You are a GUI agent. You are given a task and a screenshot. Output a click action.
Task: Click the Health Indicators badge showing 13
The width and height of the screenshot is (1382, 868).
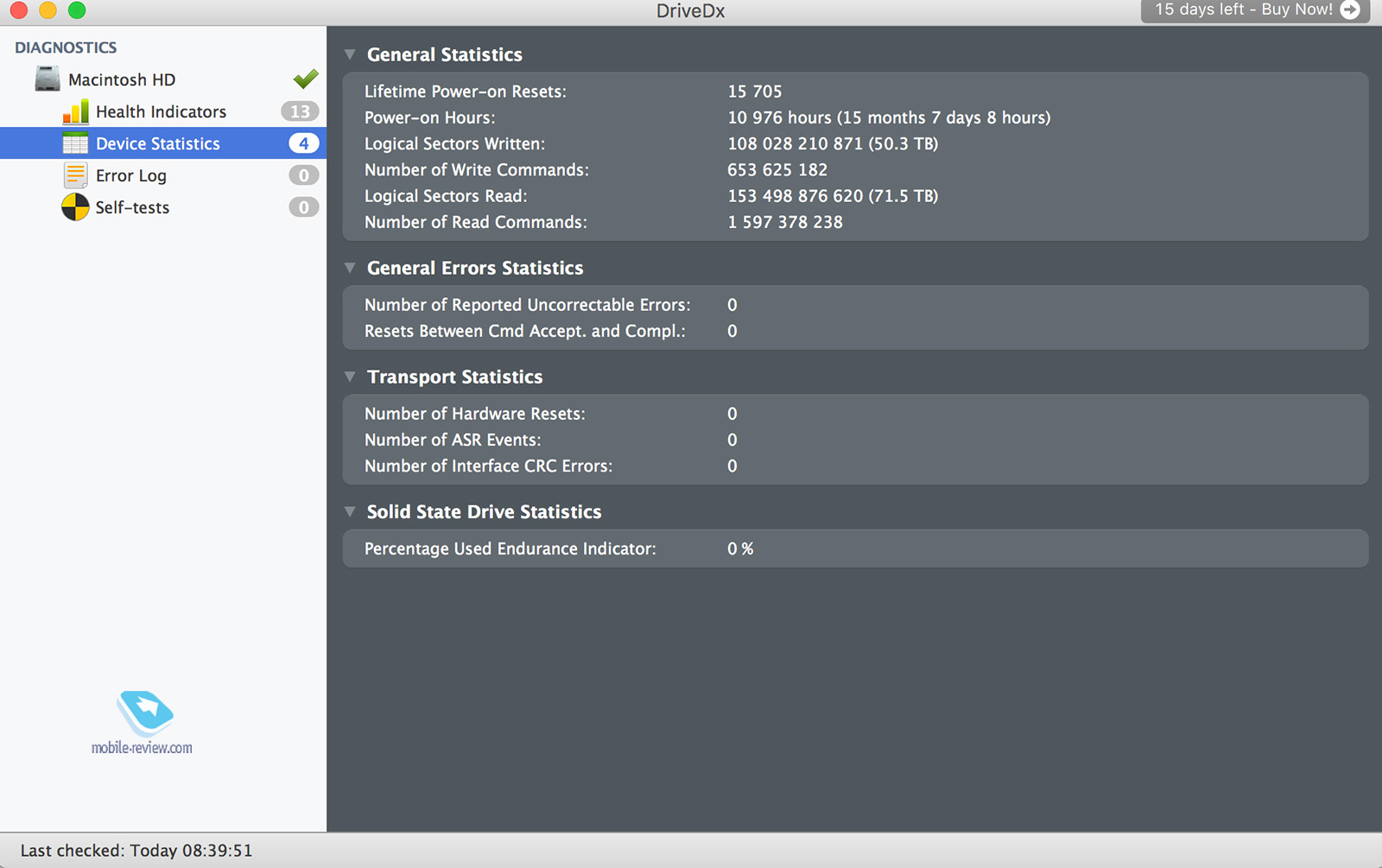(300, 111)
